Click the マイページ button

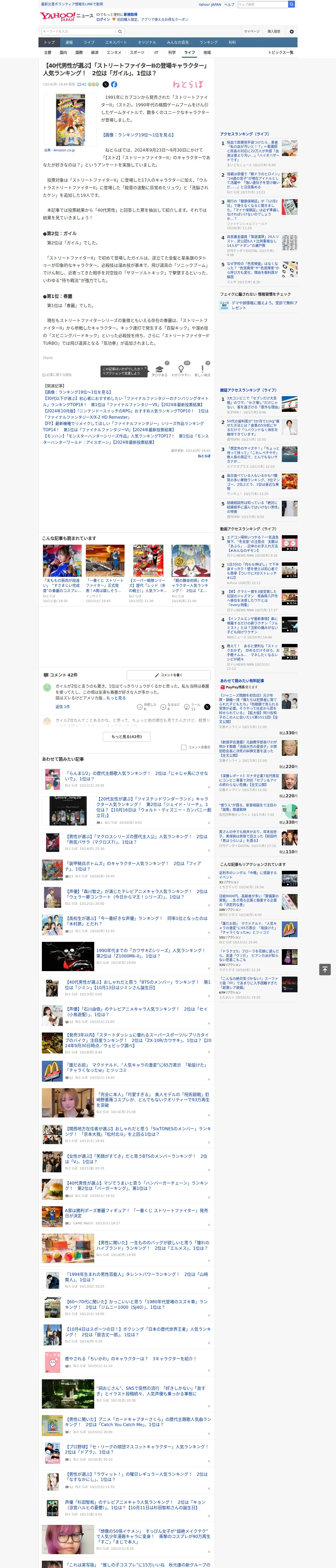251,32
